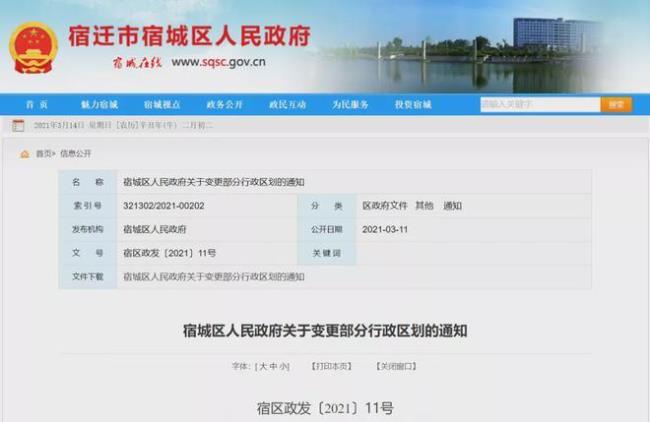Click the orange home icon in the breadcrumb
The height and width of the screenshot is (422, 650).
click(25, 154)
